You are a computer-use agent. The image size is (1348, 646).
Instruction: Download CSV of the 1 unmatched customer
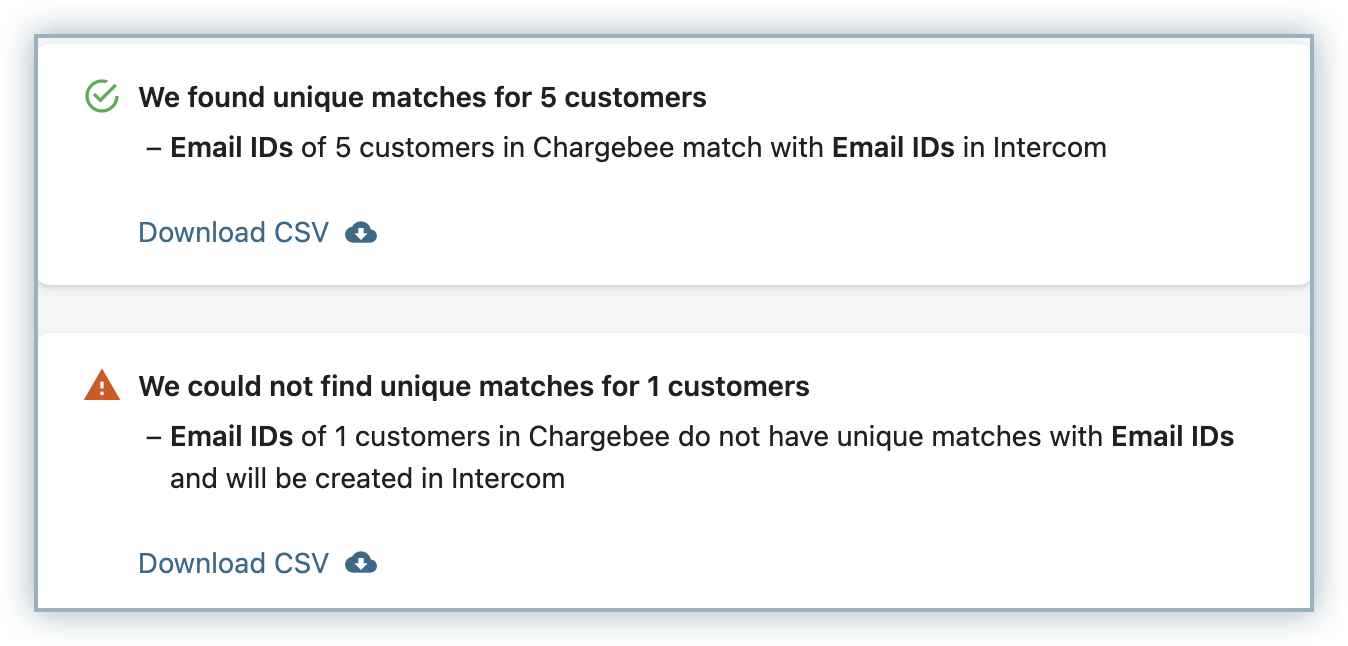coord(233,564)
